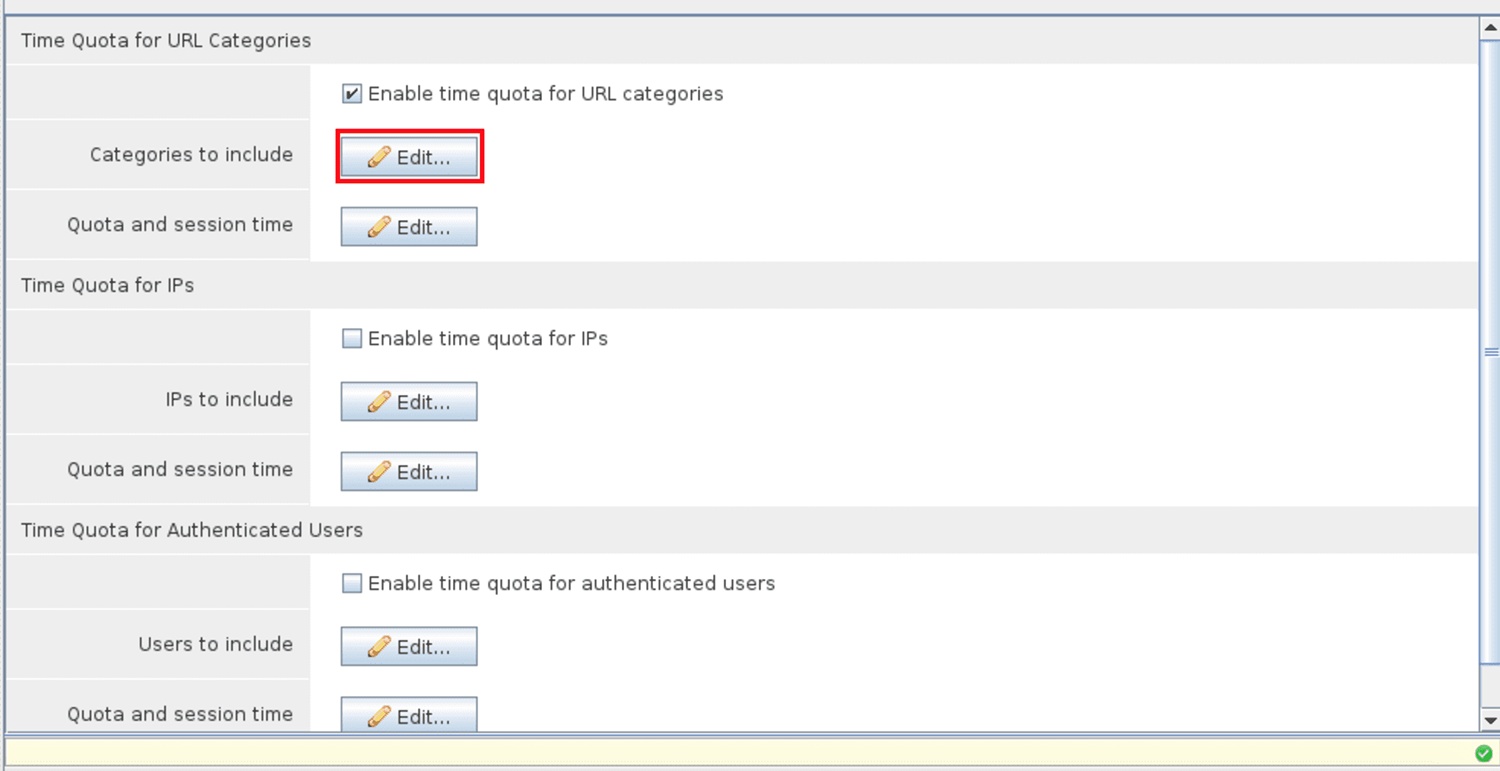Viewport: 1500px width, 771px height.
Task: Disable time quota for URL categories
Action: point(352,94)
